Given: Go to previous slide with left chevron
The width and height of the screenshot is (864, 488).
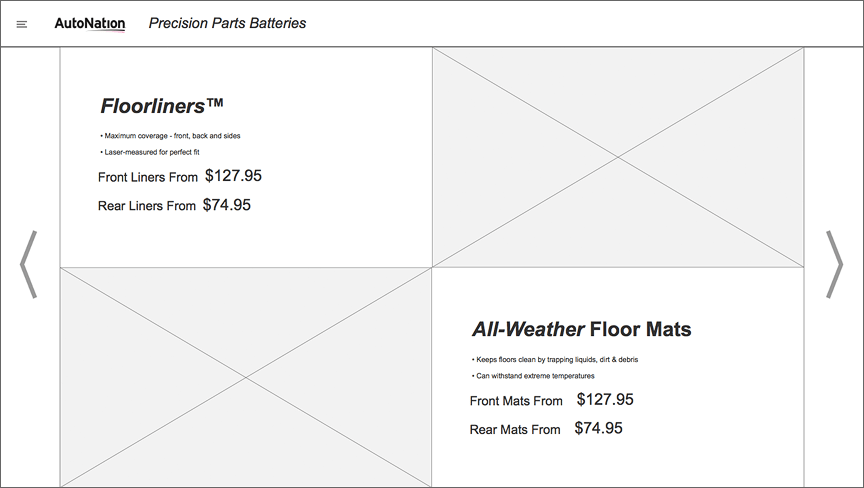Looking at the screenshot, I should pyautogui.click(x=28, y=264).
